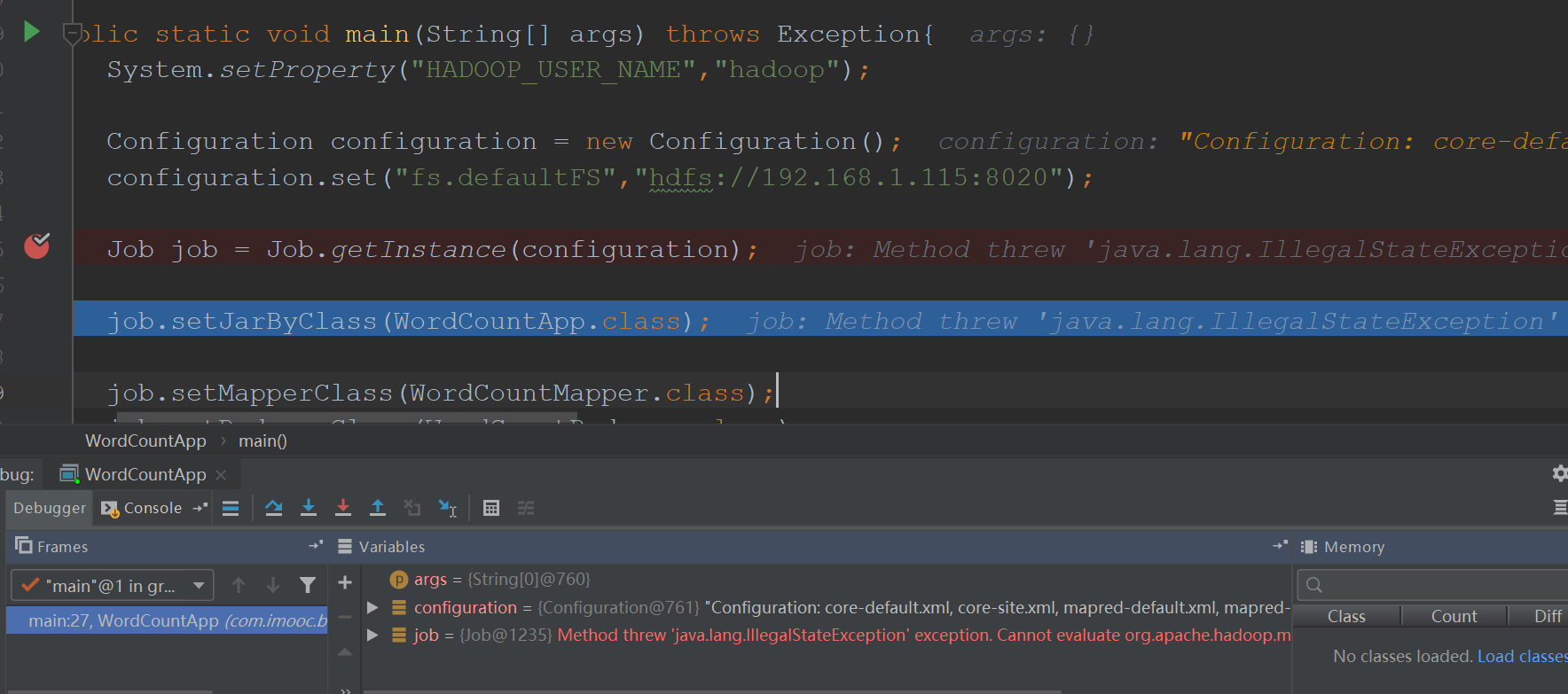Screen dimensions: 1568x694
Task: Open Evaluate Expression calculator icon
Action: click(x=491, y=508)
